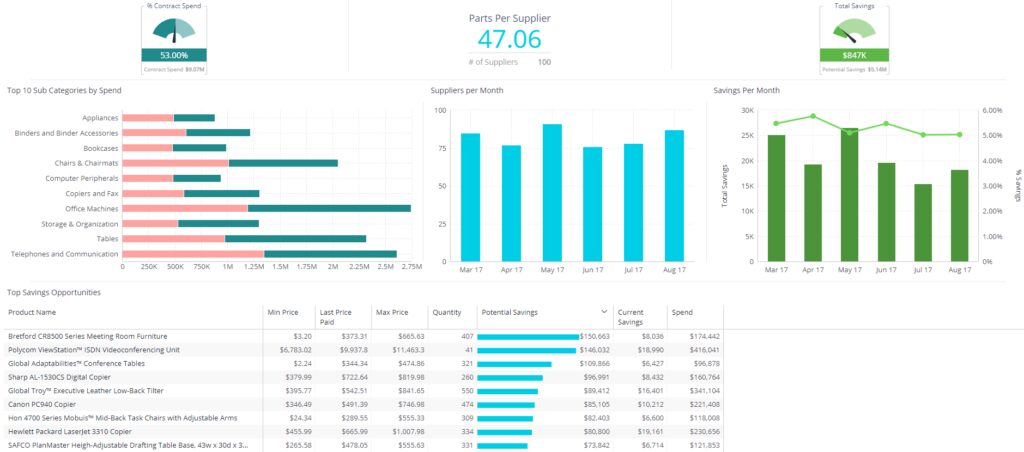The width and height of the screenshot is (1024, 452).
Task: Open the Sharp AL-1530CS Digital Copier row
Action: click(x=62, y=377)
